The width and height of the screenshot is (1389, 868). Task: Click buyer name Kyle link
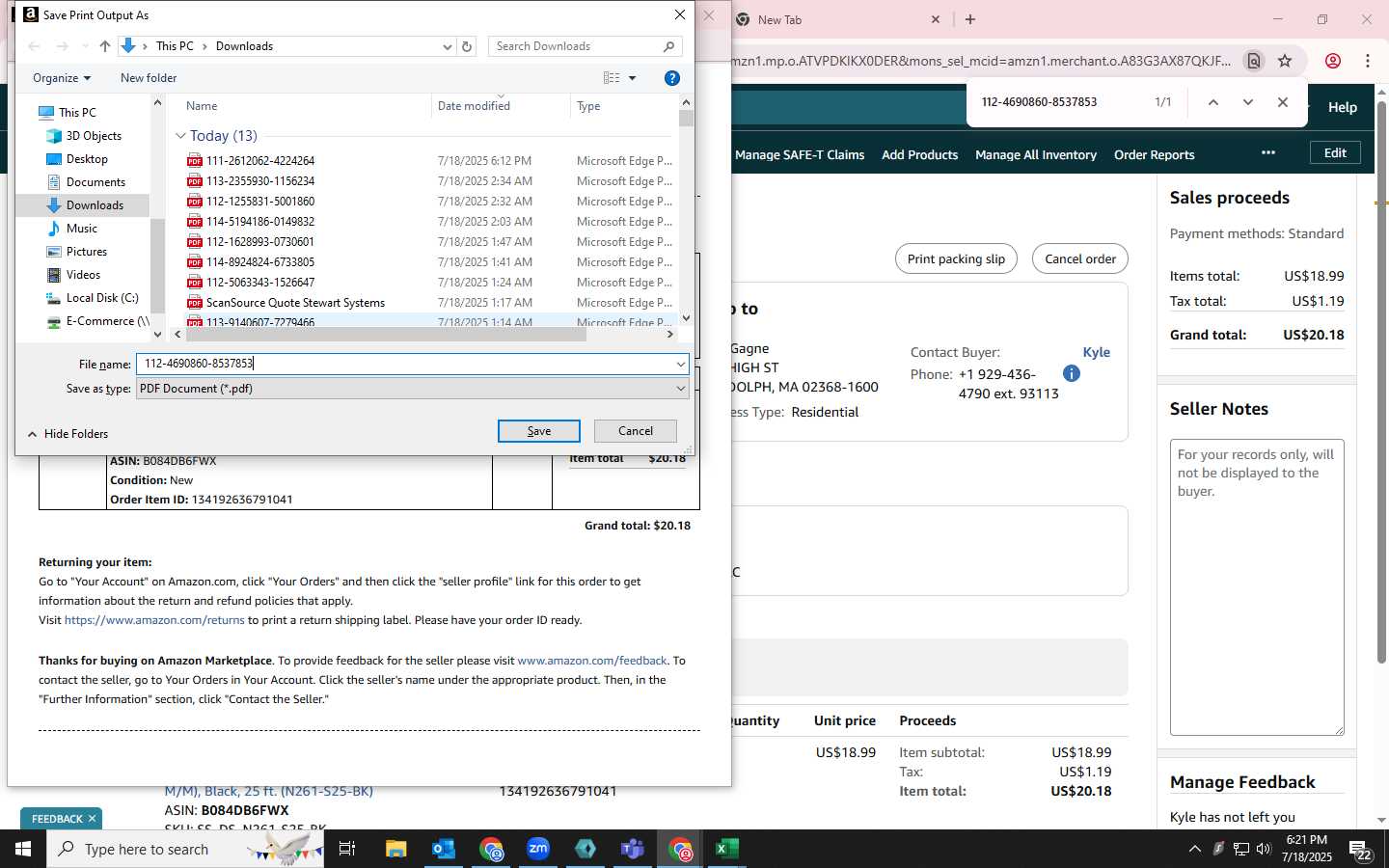(1096, 352)
